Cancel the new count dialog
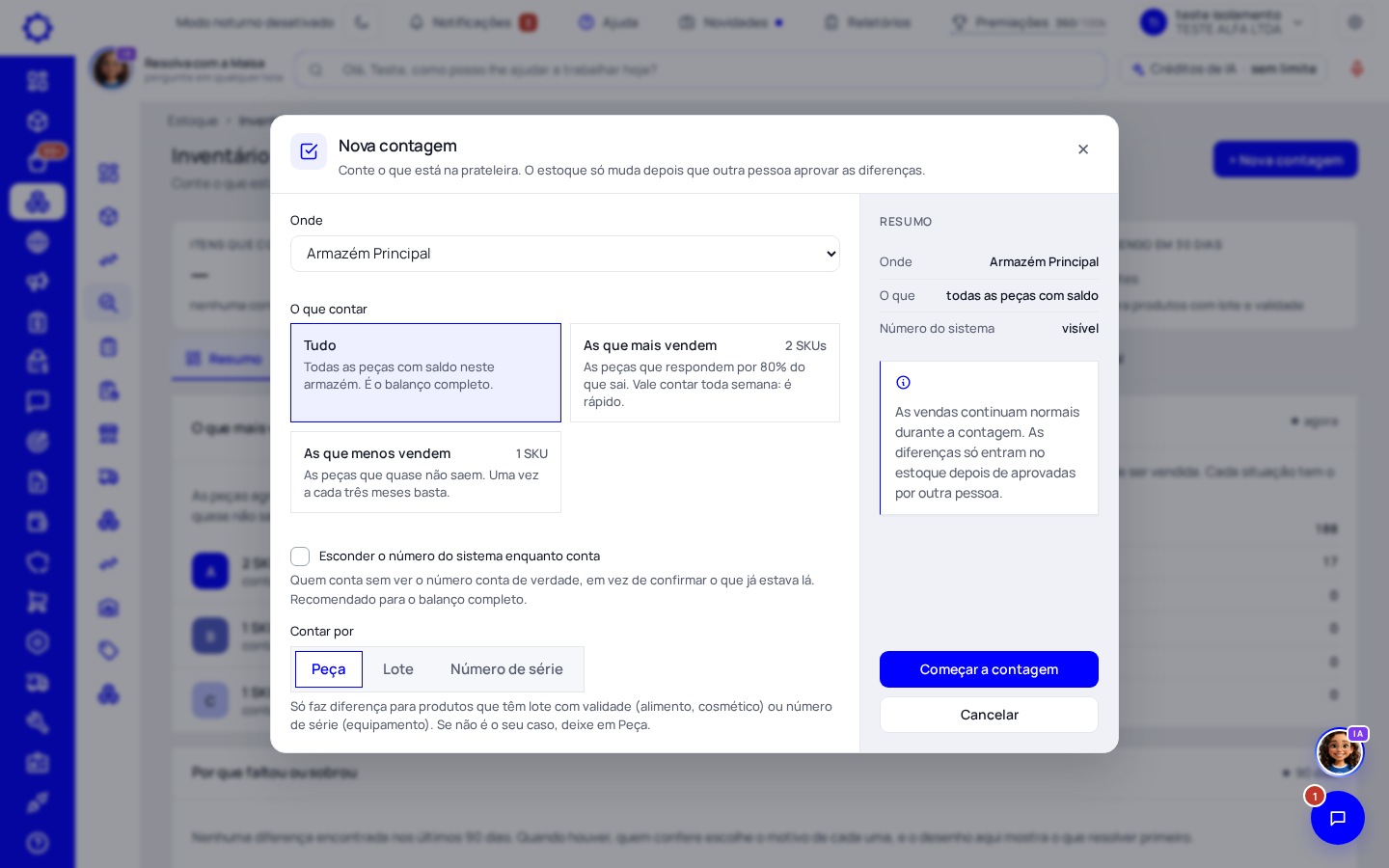The height and width of the screenshot is (868, 1389). pyautogui.click(x=989, y=715)
